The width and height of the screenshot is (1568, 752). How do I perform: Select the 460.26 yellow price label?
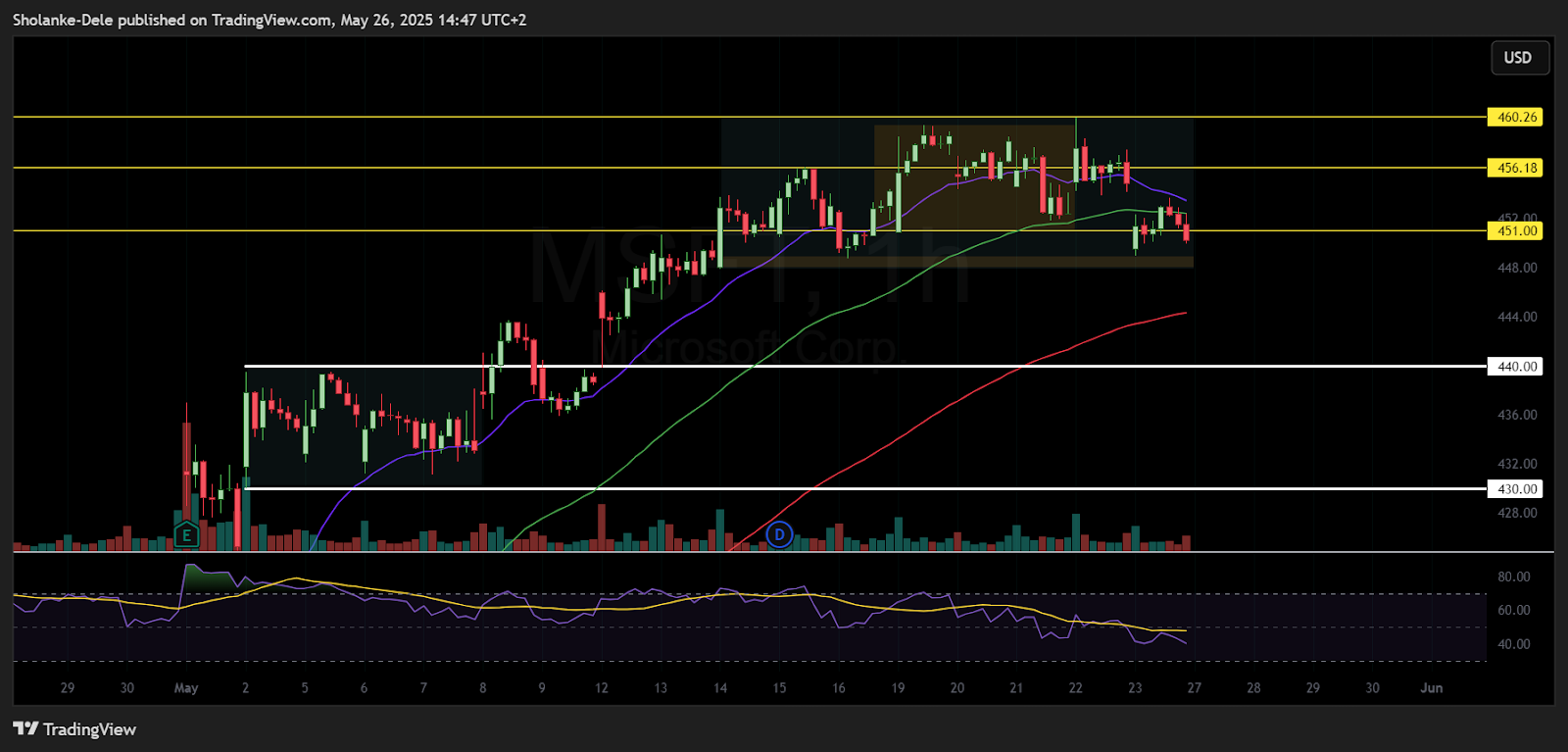[x=1515, y=117]
